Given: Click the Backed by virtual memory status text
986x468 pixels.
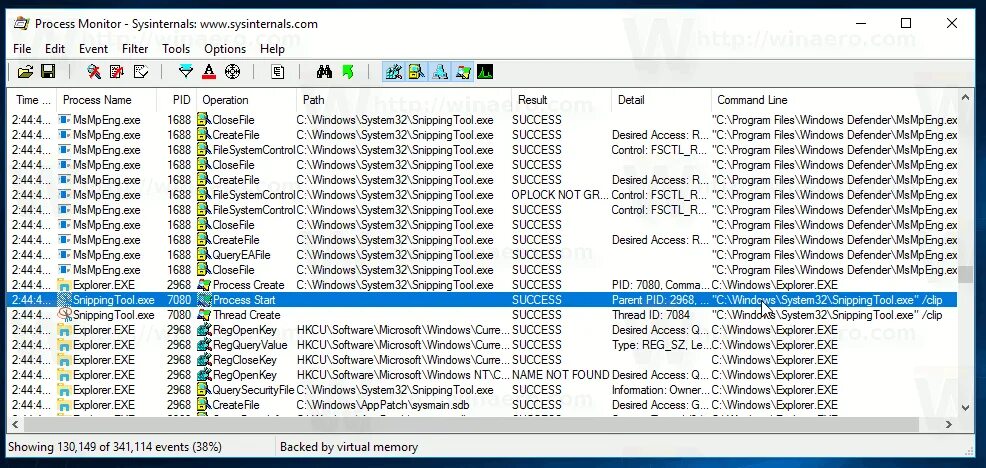Looking at the screenshot, I should pos(349,447).
